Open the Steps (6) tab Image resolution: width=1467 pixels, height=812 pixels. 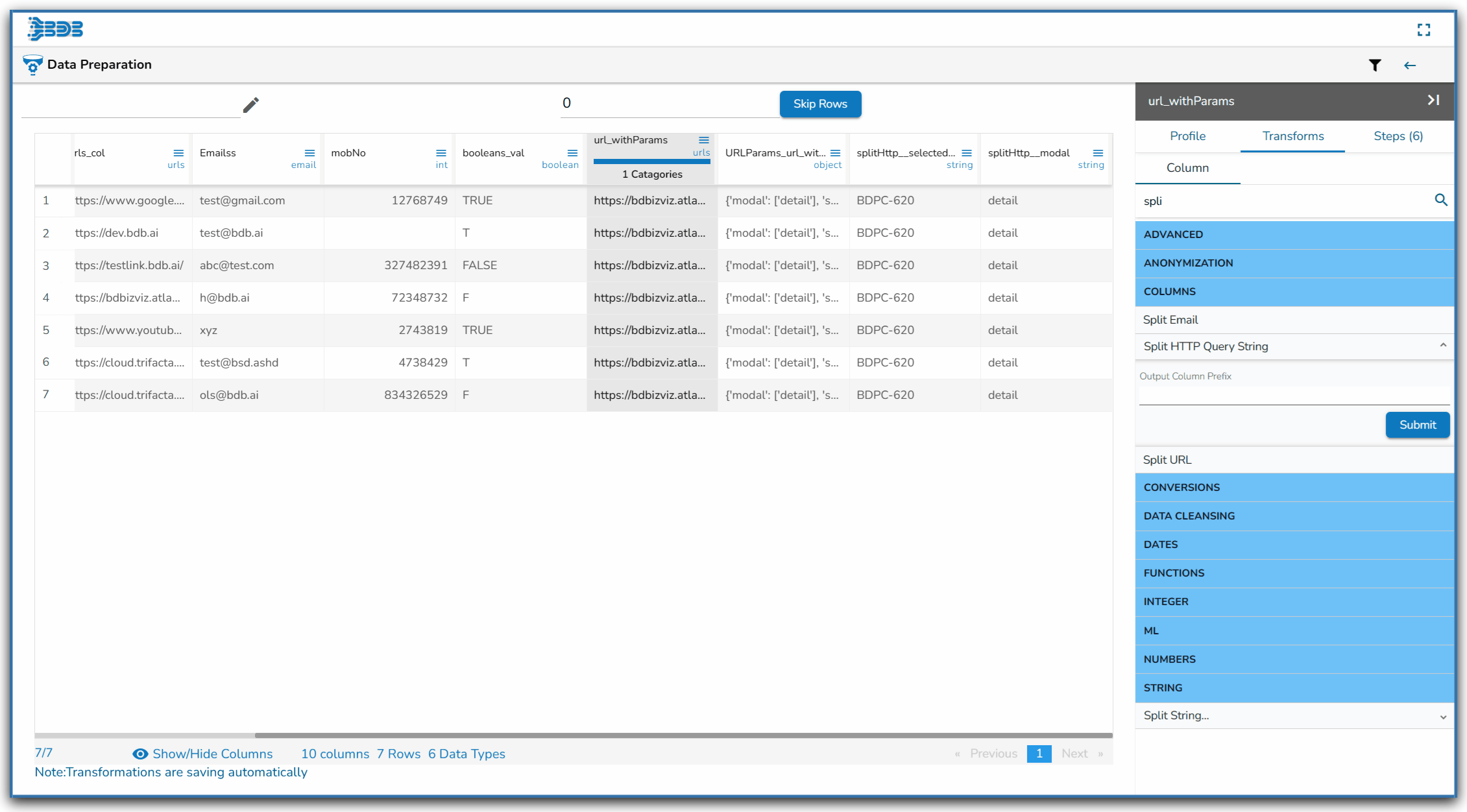point(1398,136)
